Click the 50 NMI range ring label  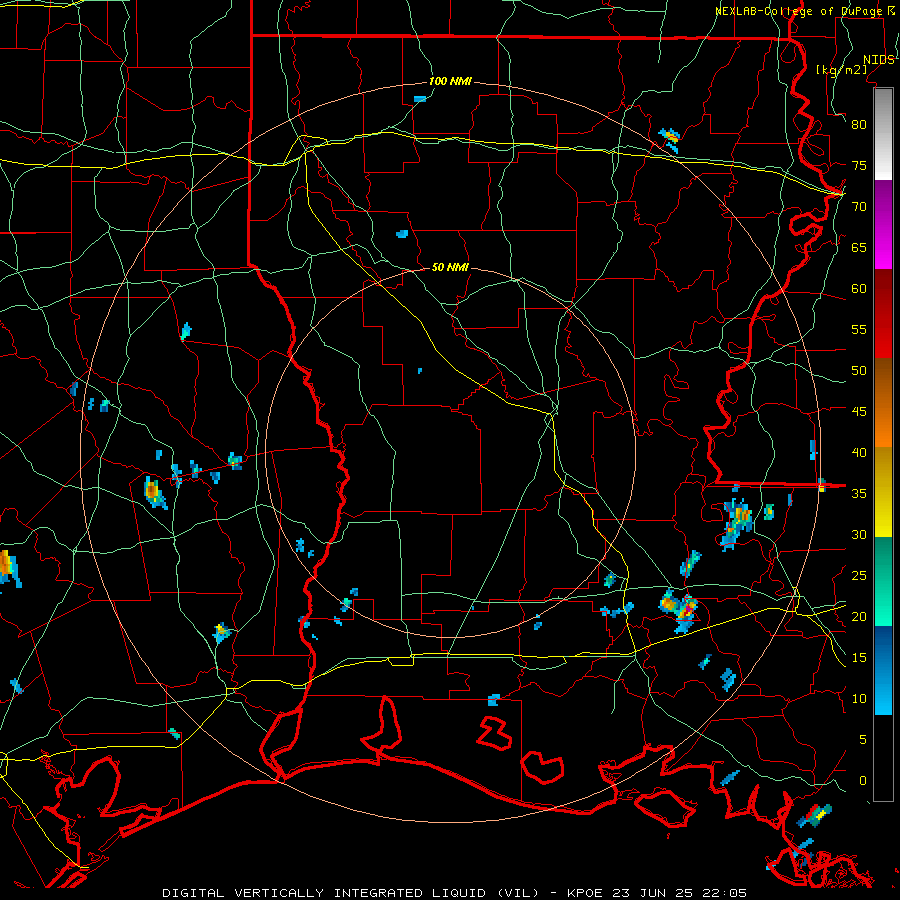(x=450, y=267)
